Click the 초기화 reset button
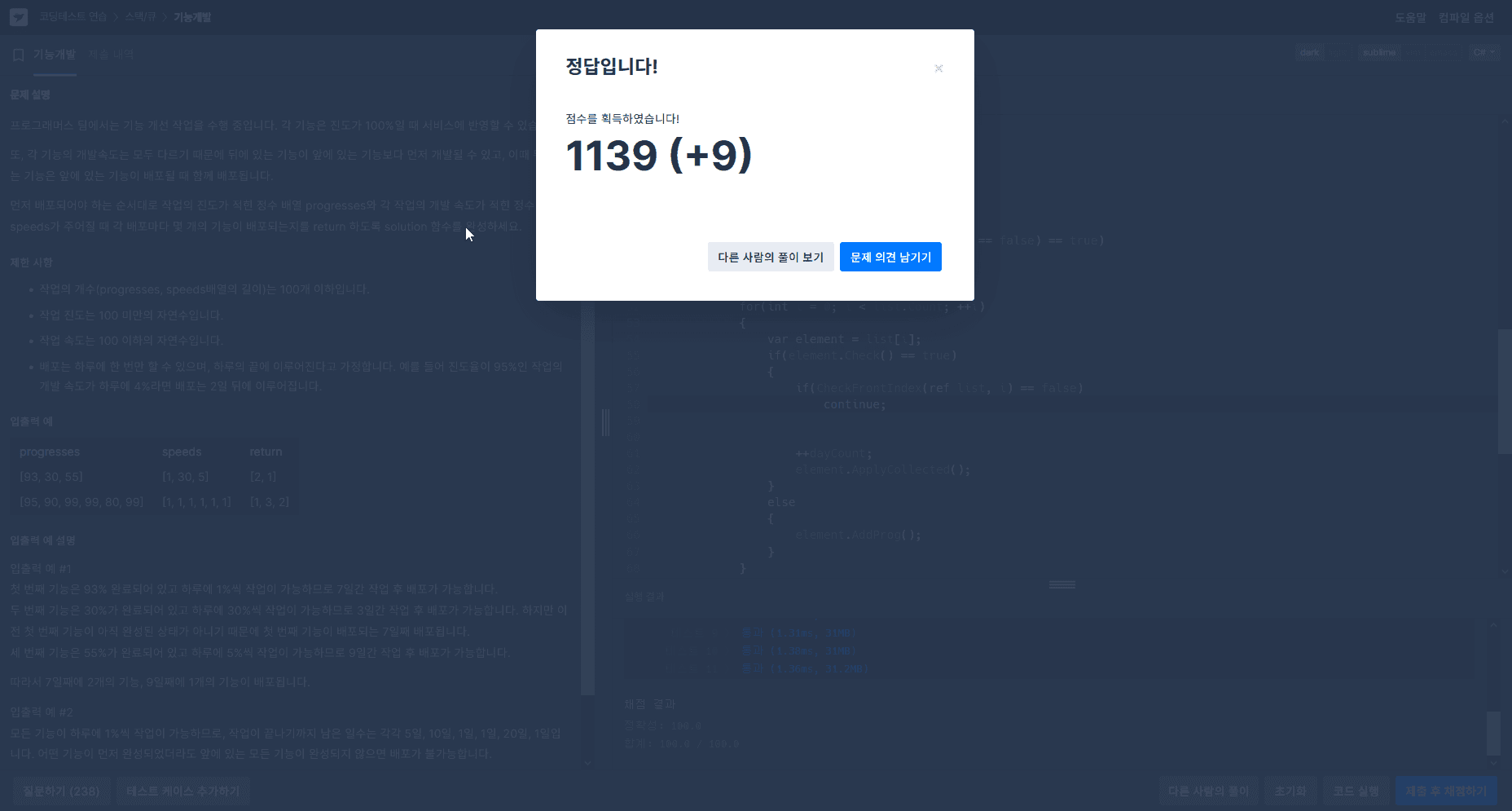1512x811 pixels. (x=1290, y=791)
